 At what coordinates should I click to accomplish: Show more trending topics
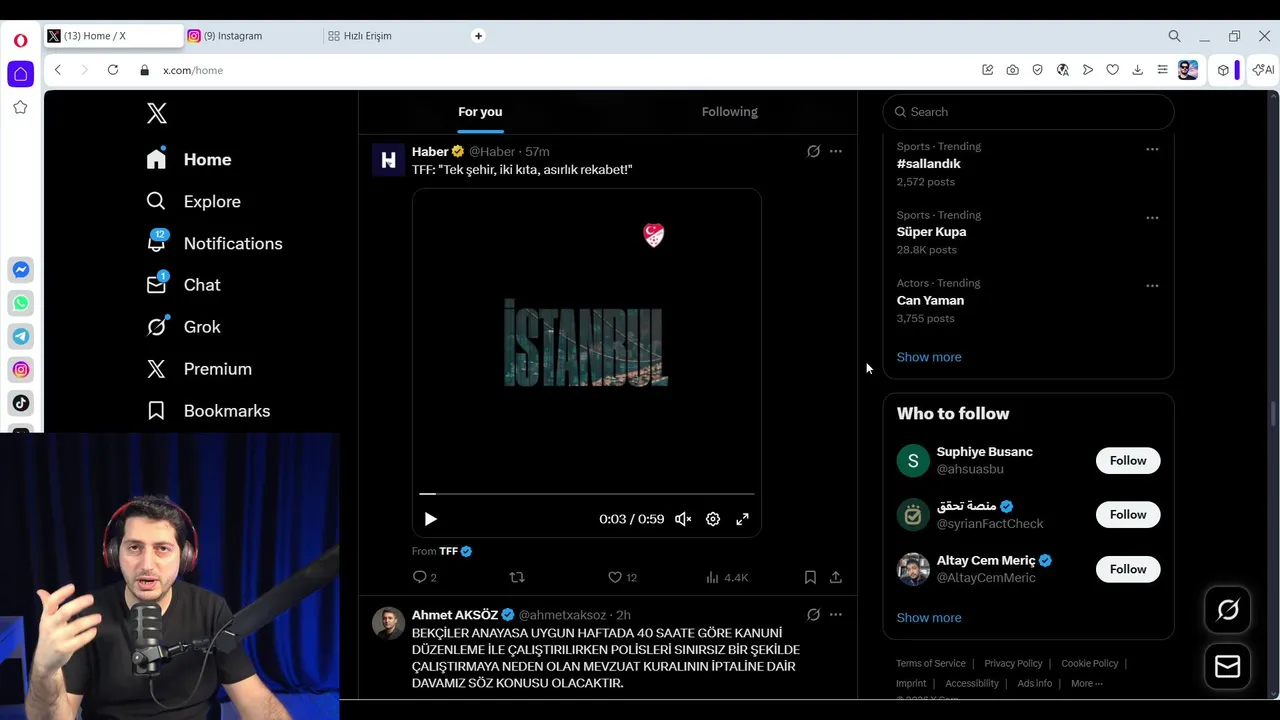click(x=929, y=357)
